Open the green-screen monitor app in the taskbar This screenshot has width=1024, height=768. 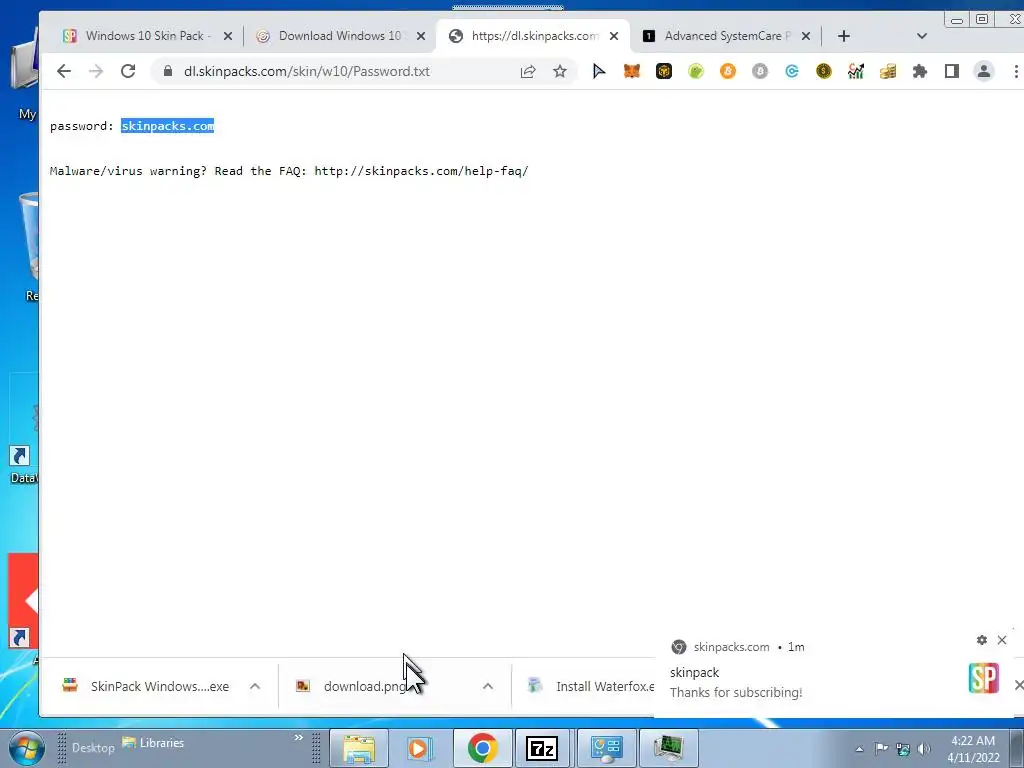668,748
